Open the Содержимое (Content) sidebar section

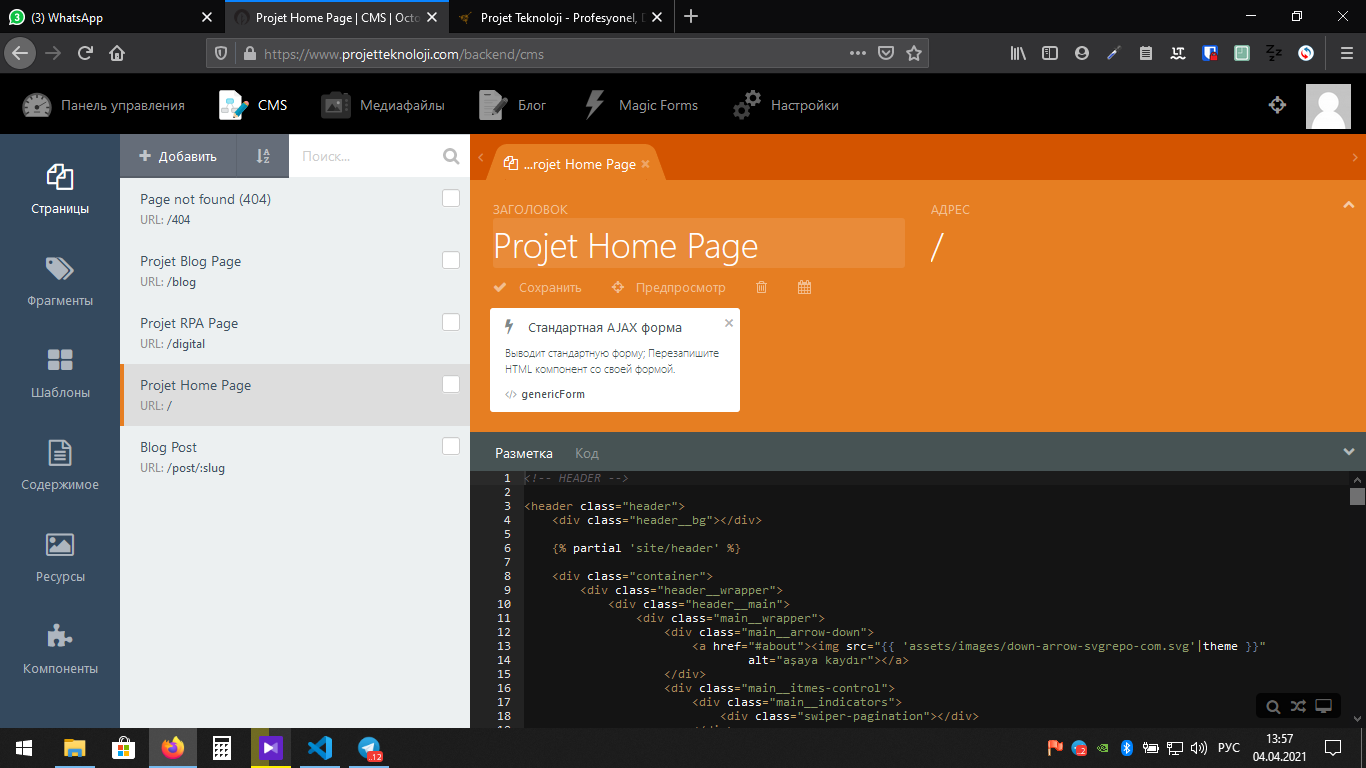point(60,465)
